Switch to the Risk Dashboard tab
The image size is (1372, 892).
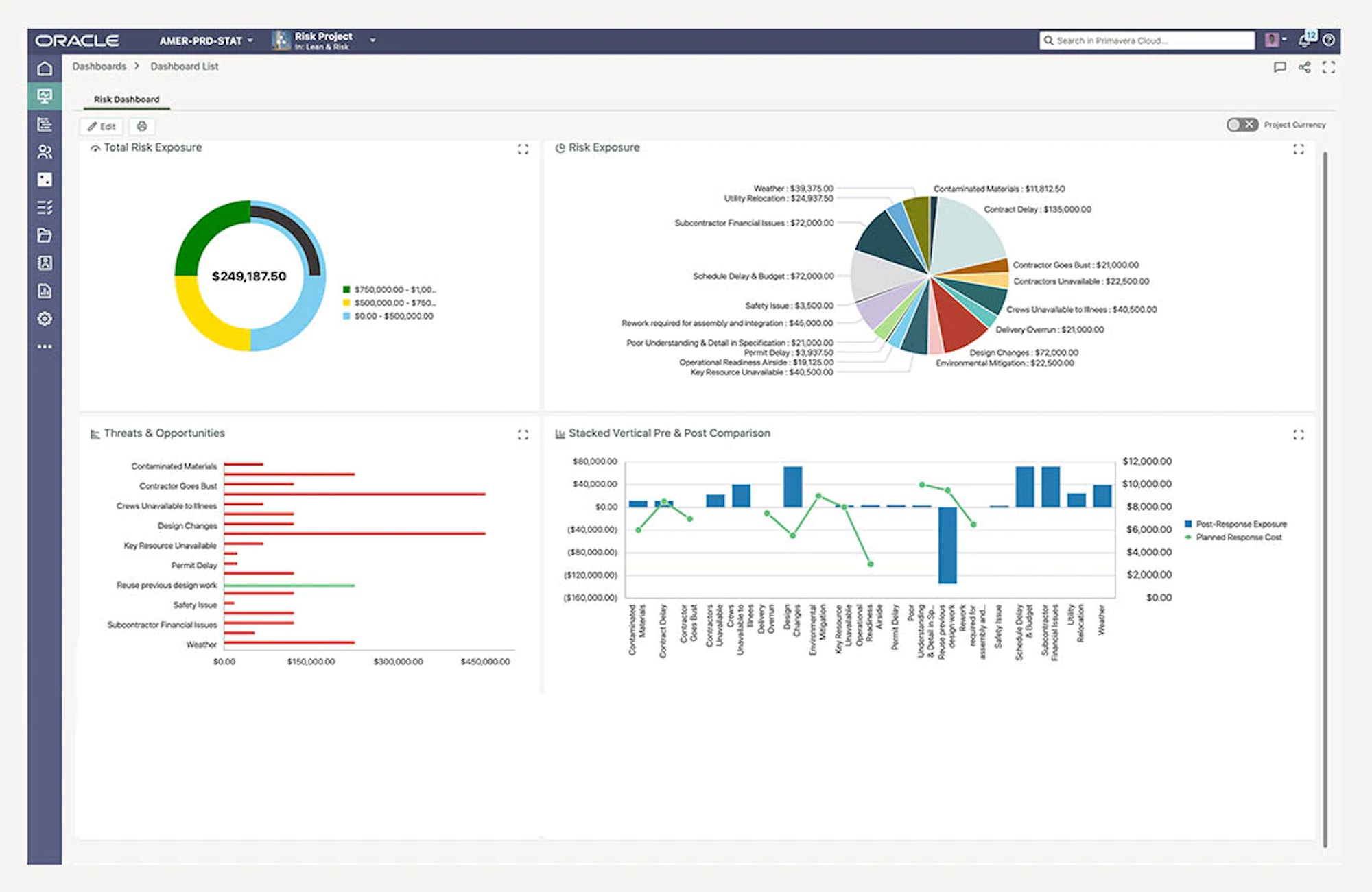pyautogui.click(x=126, y=99)
